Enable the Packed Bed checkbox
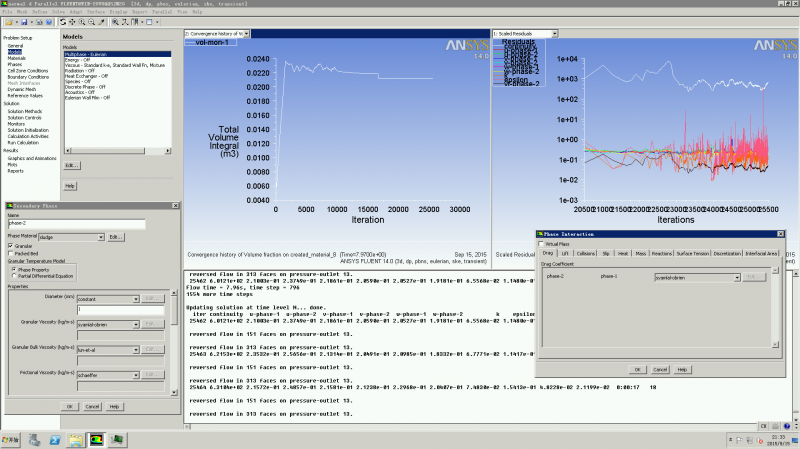The width and height of the screenshot is (800, 449). click(x=11, y=254)
